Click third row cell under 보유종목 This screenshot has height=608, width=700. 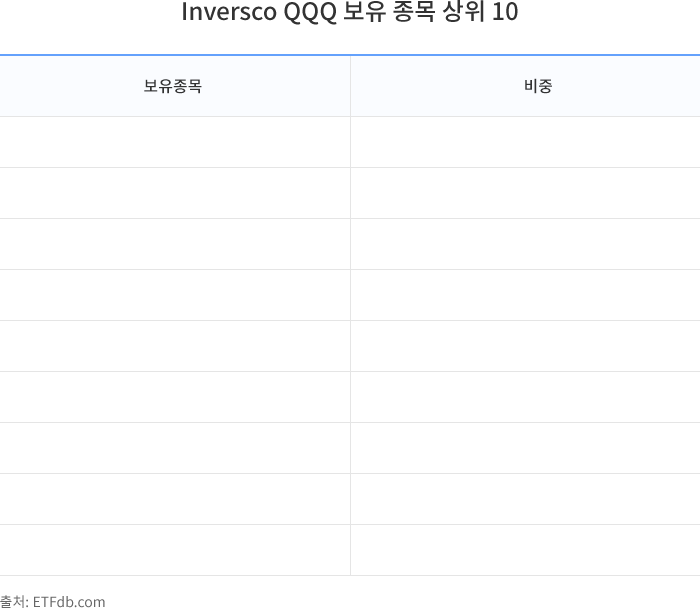(x=174, y=244)
